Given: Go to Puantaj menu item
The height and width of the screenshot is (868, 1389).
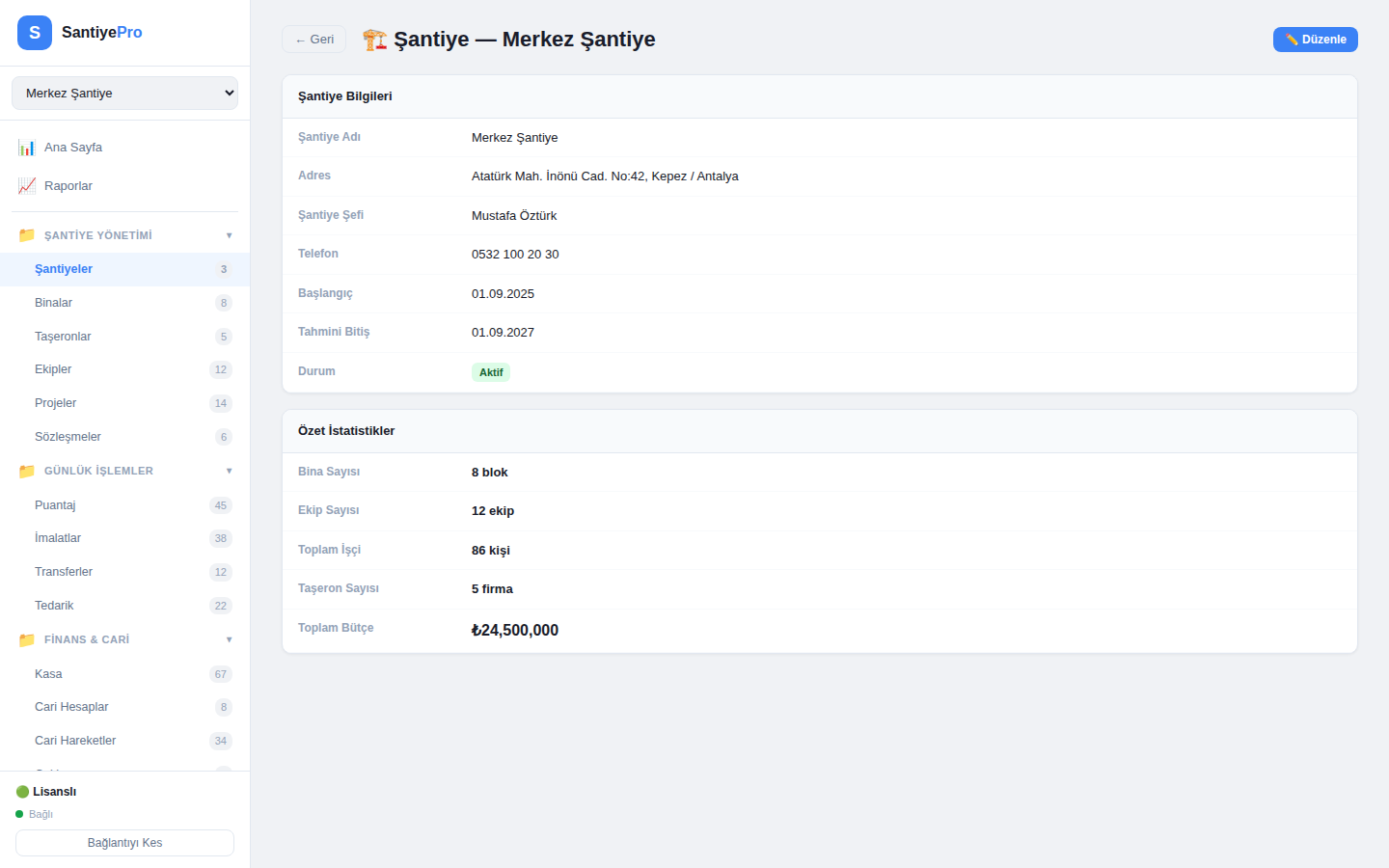Looking at the screenshot, I should click(55, 505).
